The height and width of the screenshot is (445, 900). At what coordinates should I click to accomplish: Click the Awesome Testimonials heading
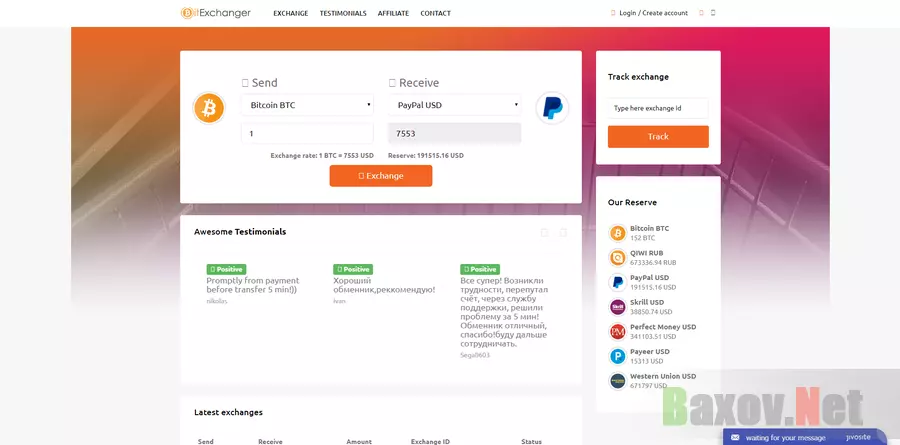pos(240,232)
